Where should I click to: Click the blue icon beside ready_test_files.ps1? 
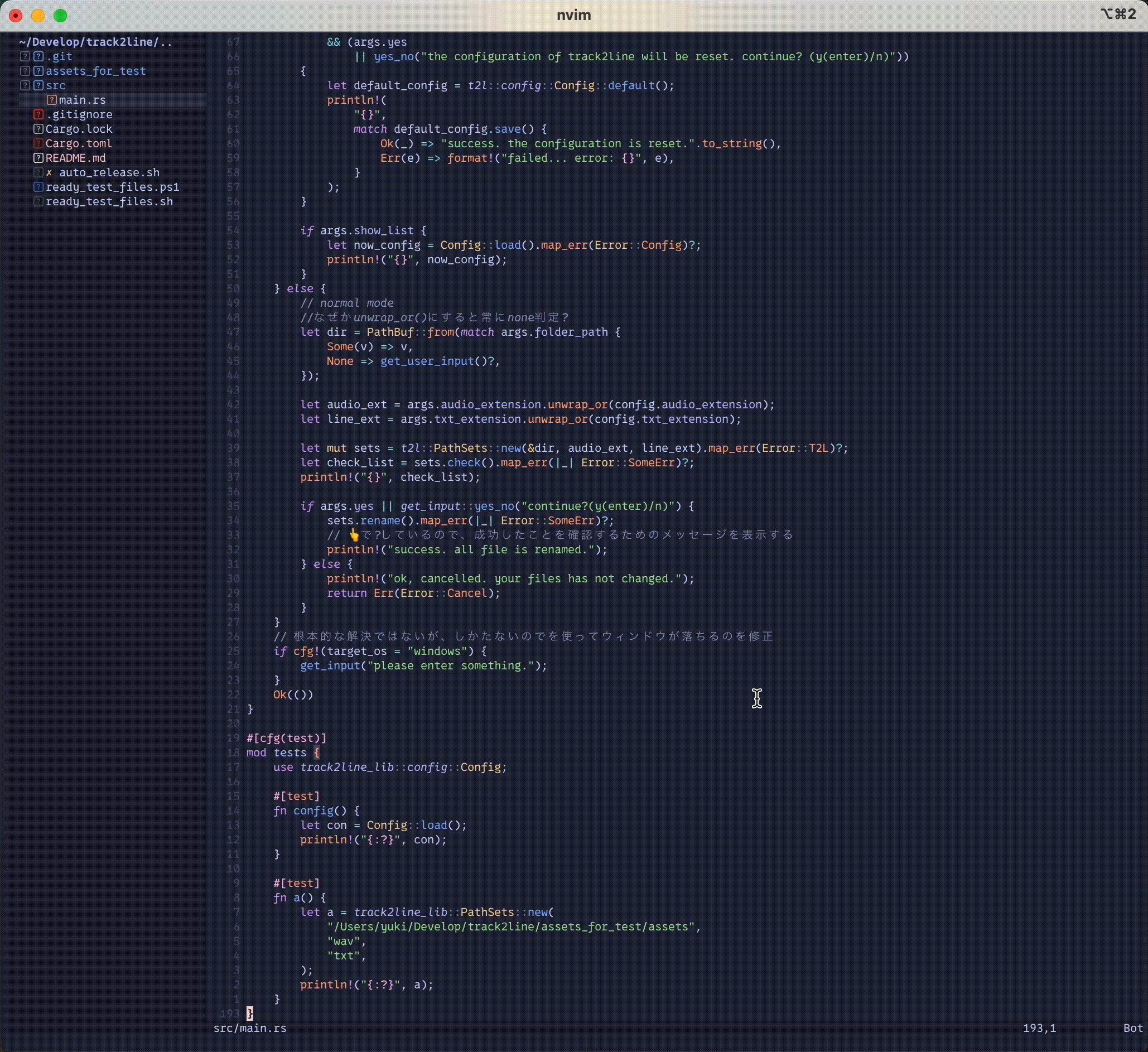pyautogui.click(x=38, y=187)
